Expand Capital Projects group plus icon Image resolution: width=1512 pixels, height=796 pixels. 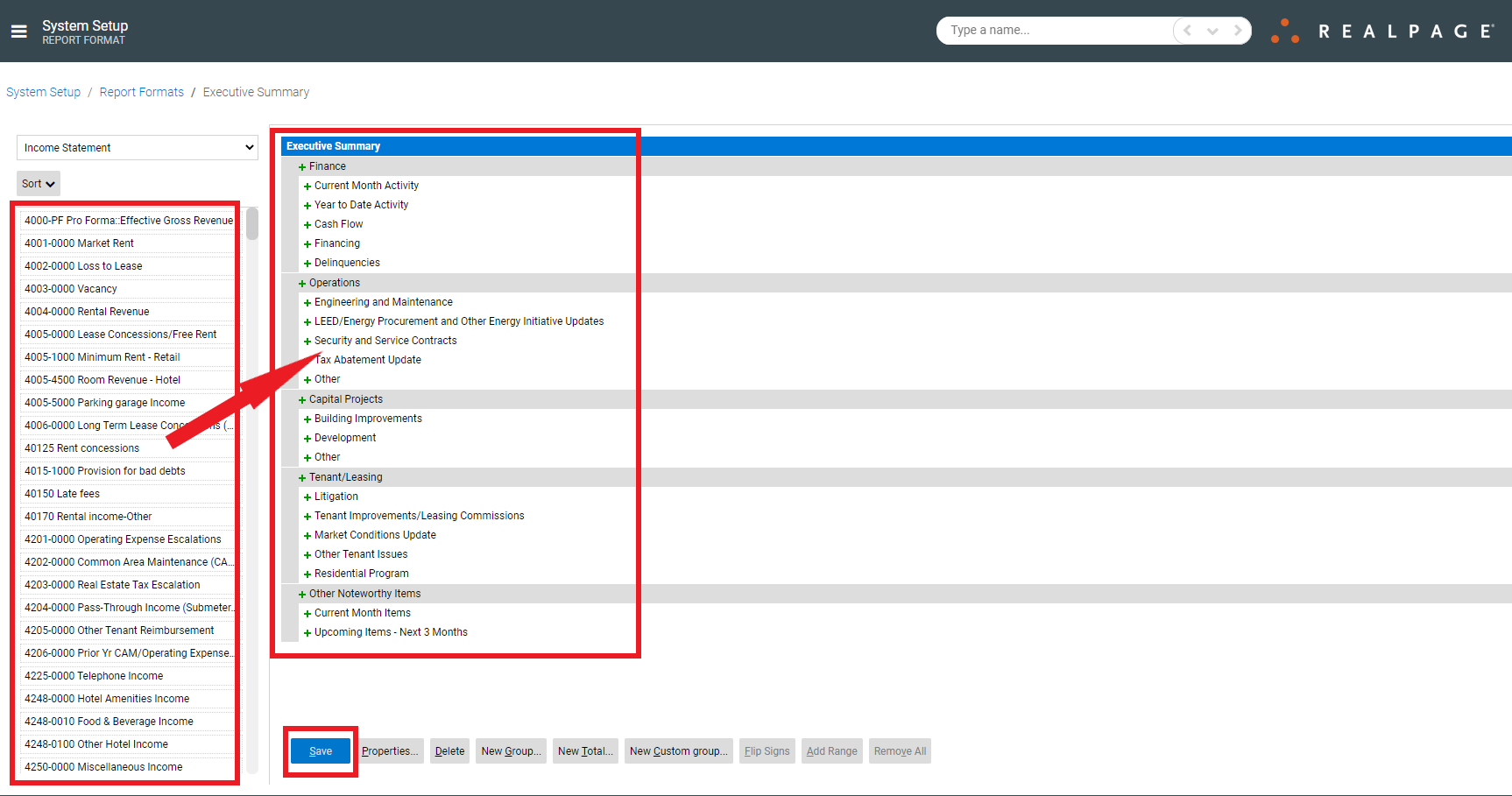[302, 400]
